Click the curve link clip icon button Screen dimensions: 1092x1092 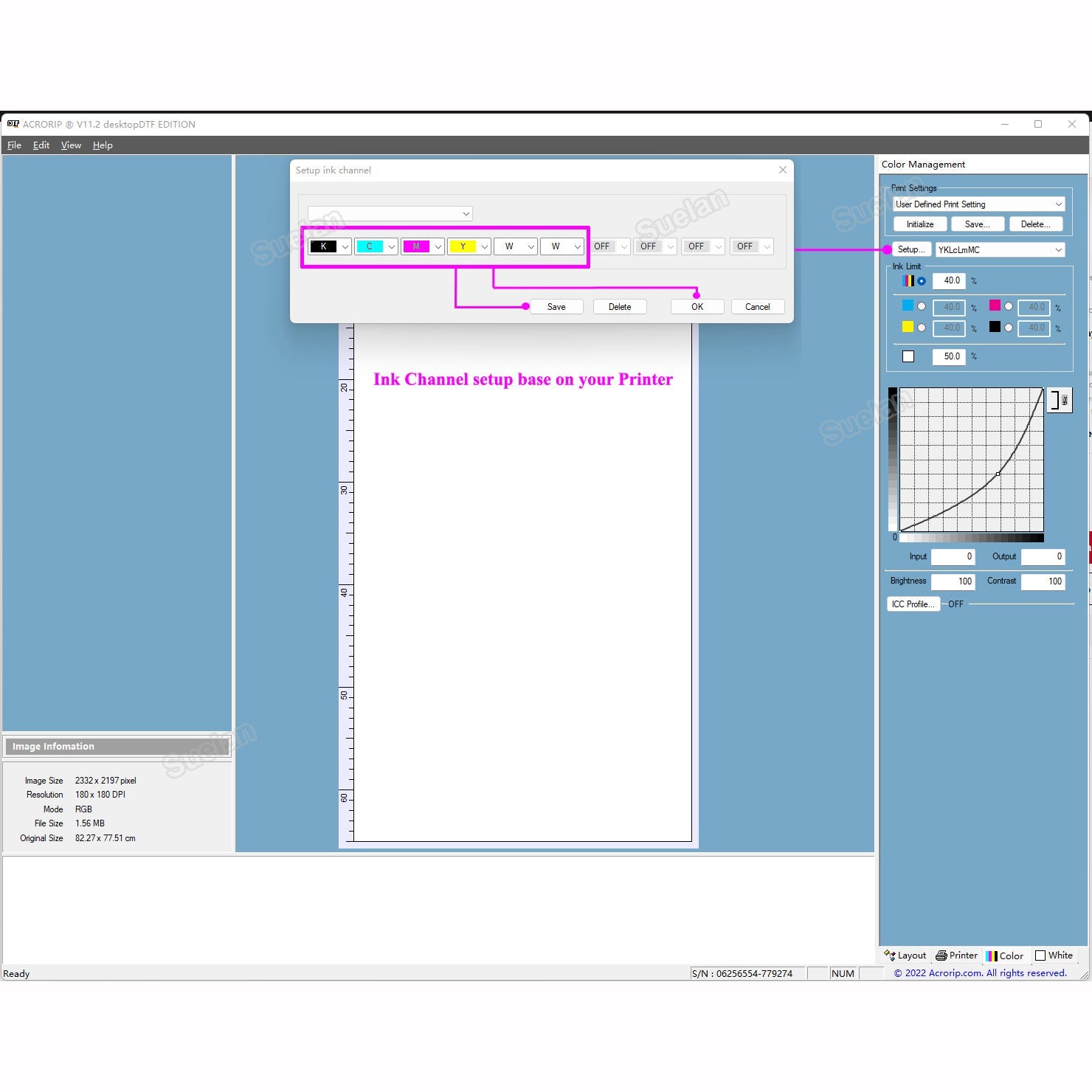[x=1060, y=401]
